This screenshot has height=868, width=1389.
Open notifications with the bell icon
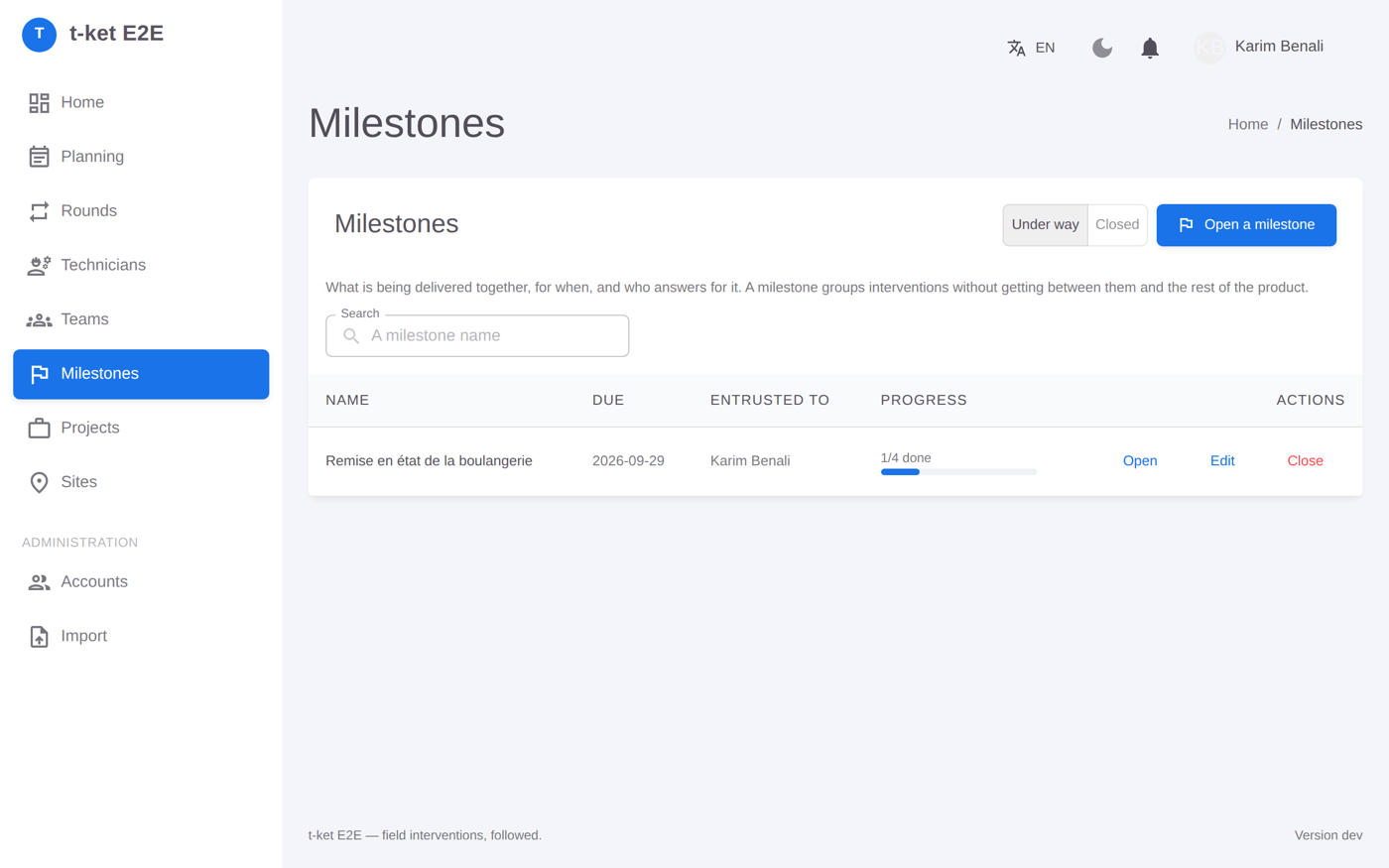1150,48
